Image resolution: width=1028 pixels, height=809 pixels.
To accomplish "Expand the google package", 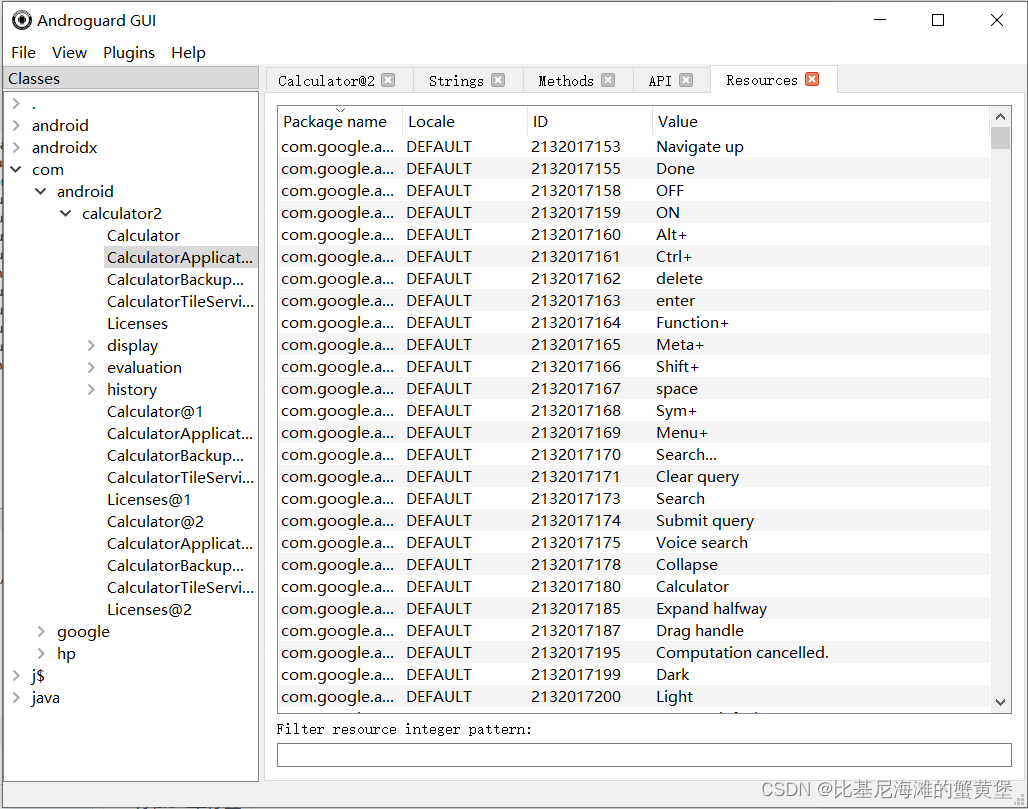I will click(41, 631).
